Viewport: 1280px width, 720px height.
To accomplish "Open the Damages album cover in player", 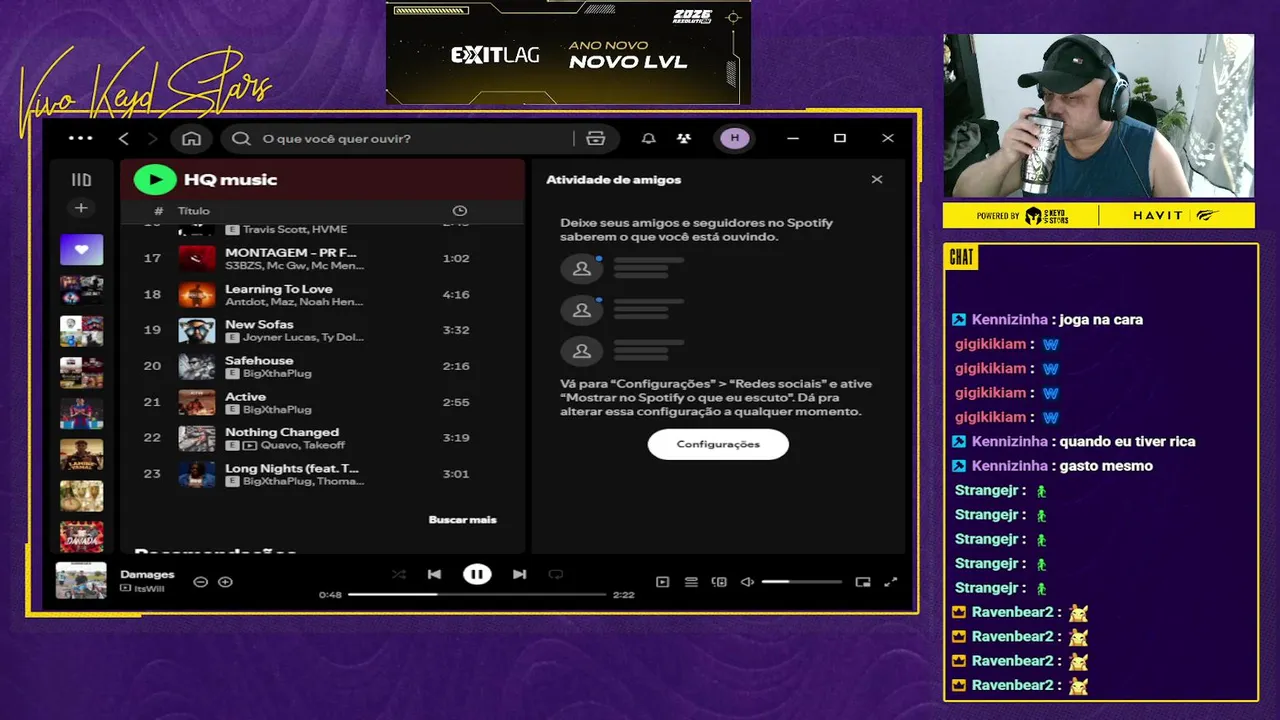I will click(x=81, y=581).
